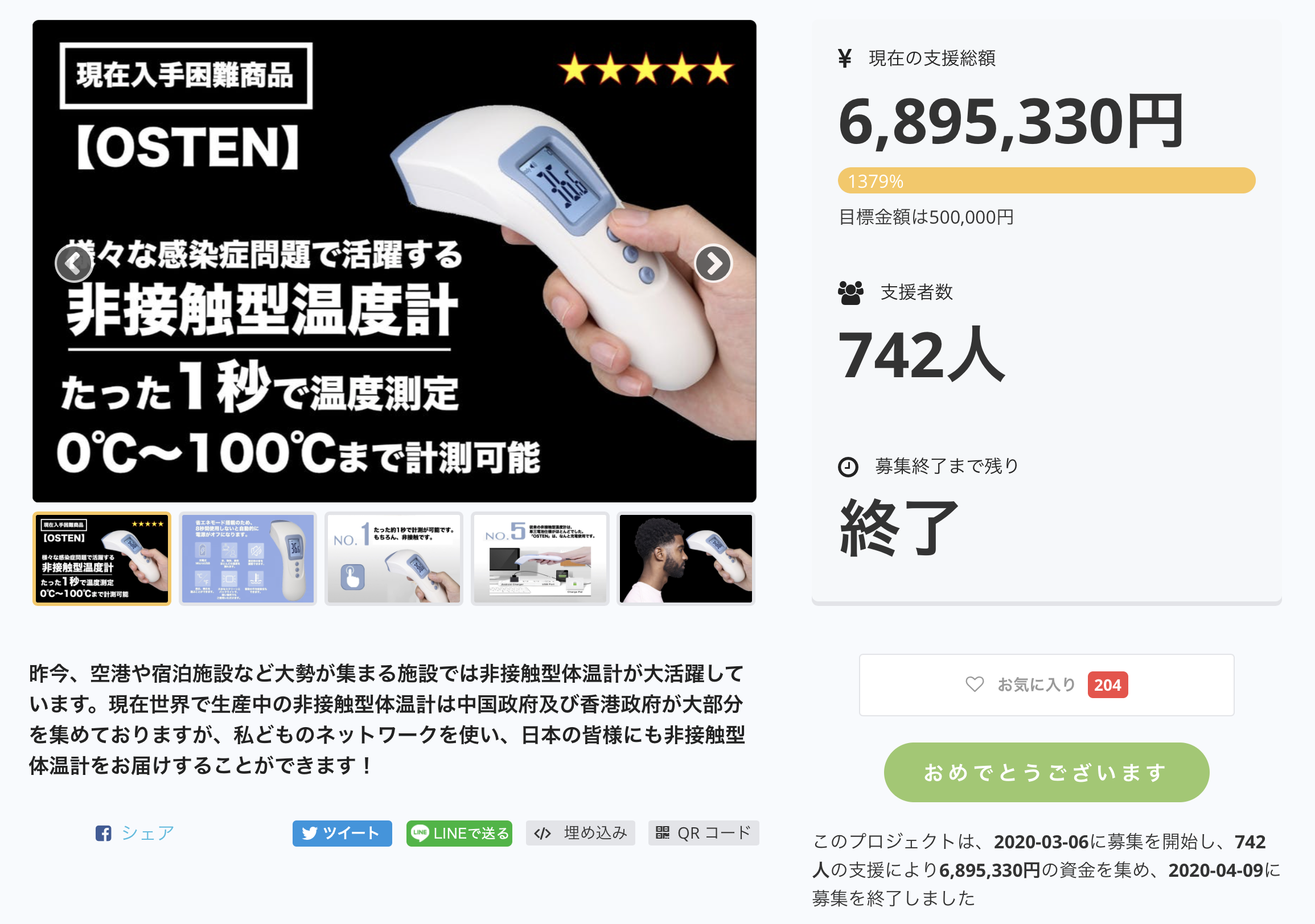Open the 埋め込み embed option
Viewport: 1315px width, 924px height.
tap(580, 833)
